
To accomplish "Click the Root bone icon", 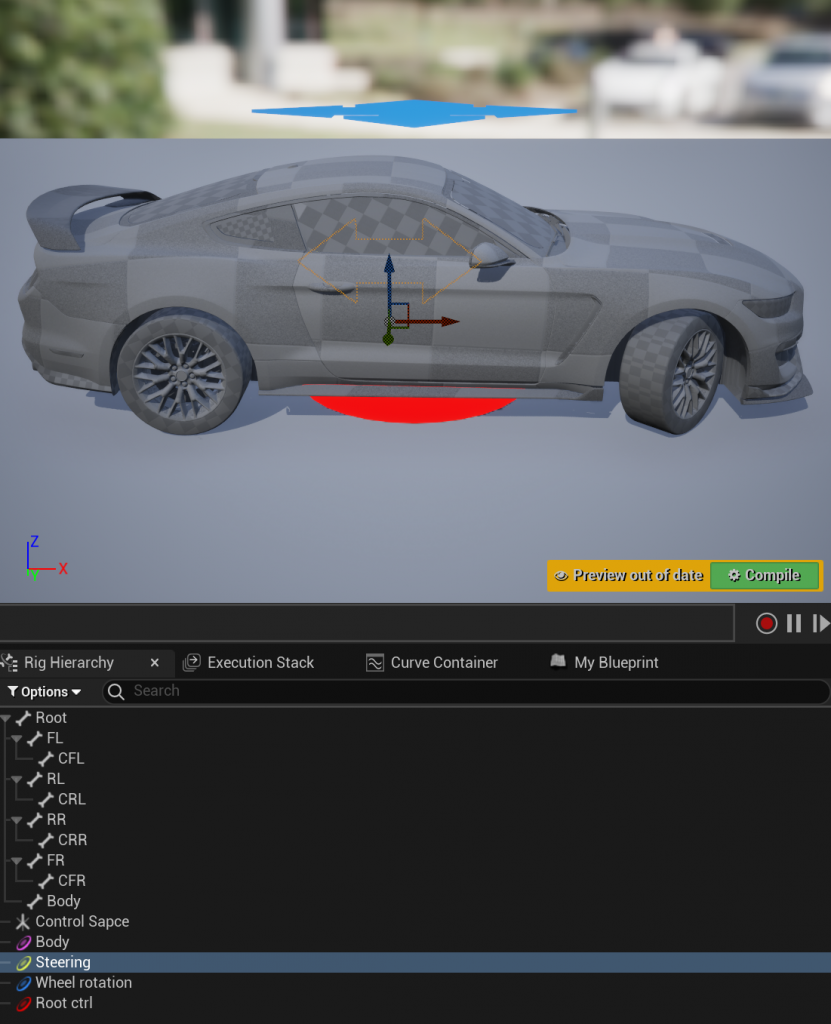I will (24, 718).
